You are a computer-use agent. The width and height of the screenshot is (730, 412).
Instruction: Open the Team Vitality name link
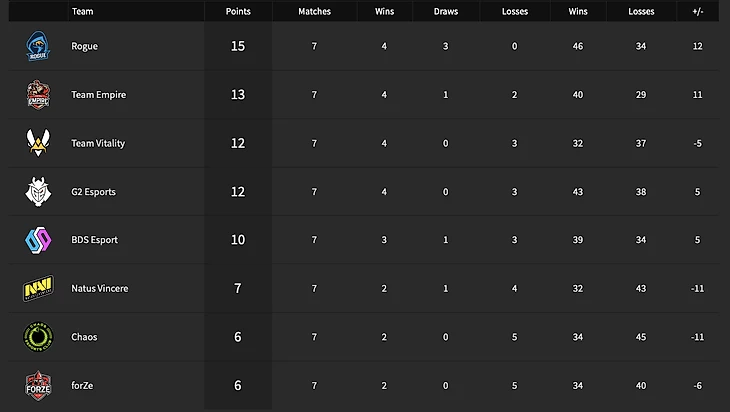pos(98,143)
